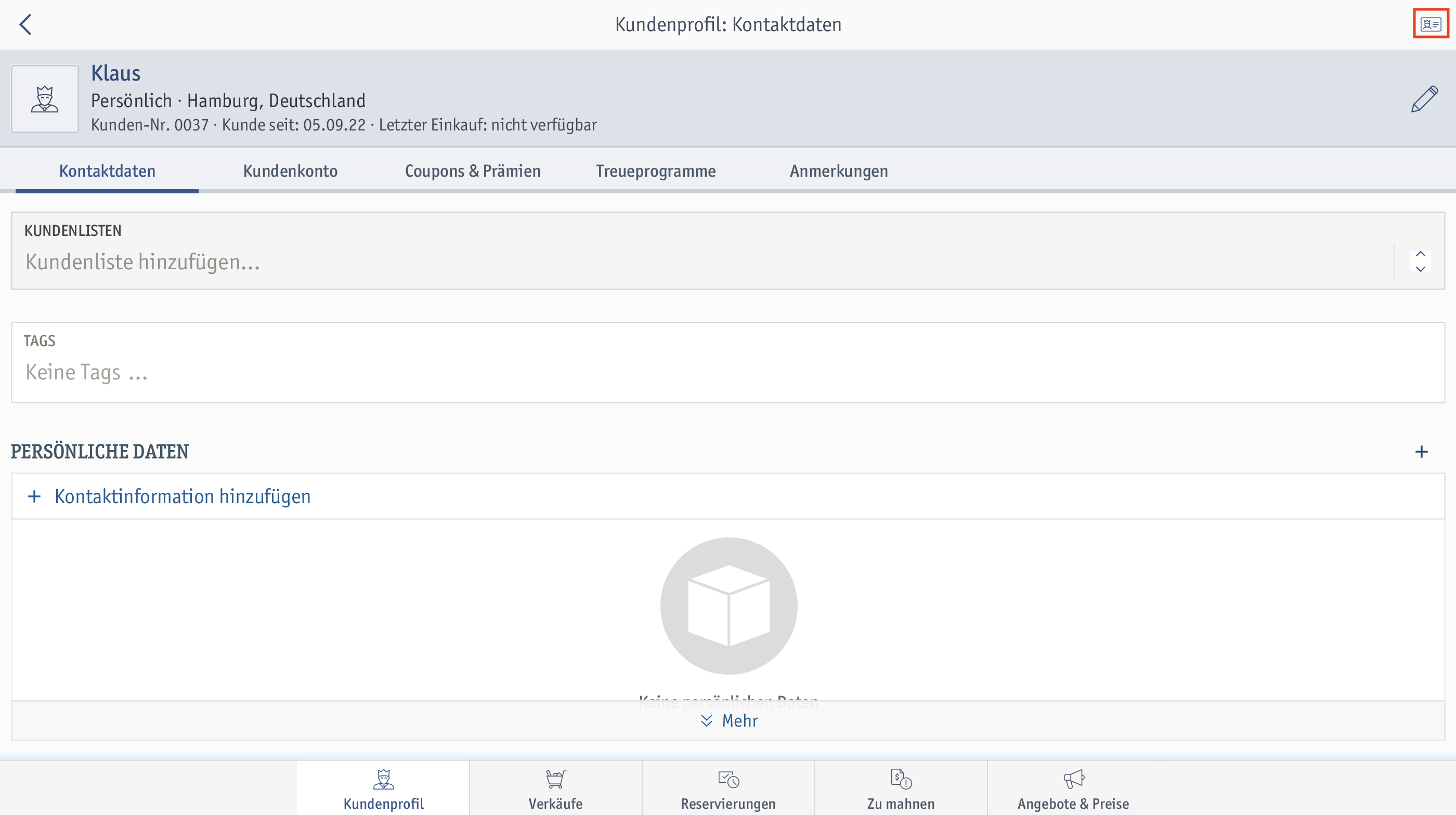Open the customer ID card icon
This screenshot has height=815, width=1456.
coord(1431,24)
